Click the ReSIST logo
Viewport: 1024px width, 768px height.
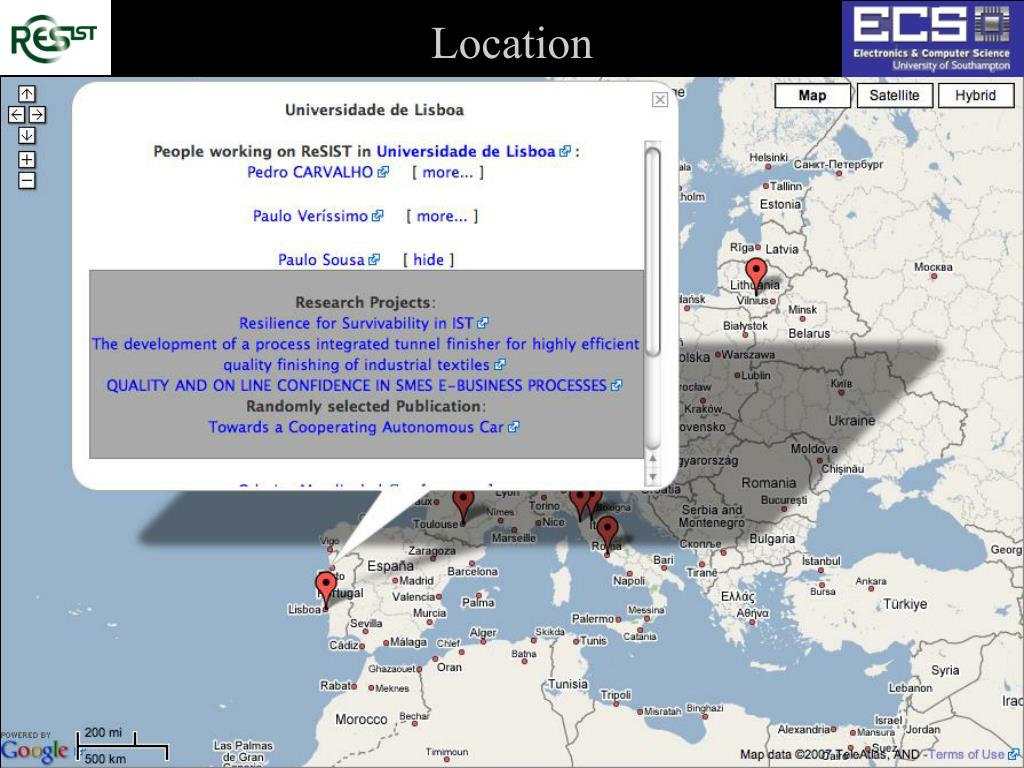pos(55,38)
